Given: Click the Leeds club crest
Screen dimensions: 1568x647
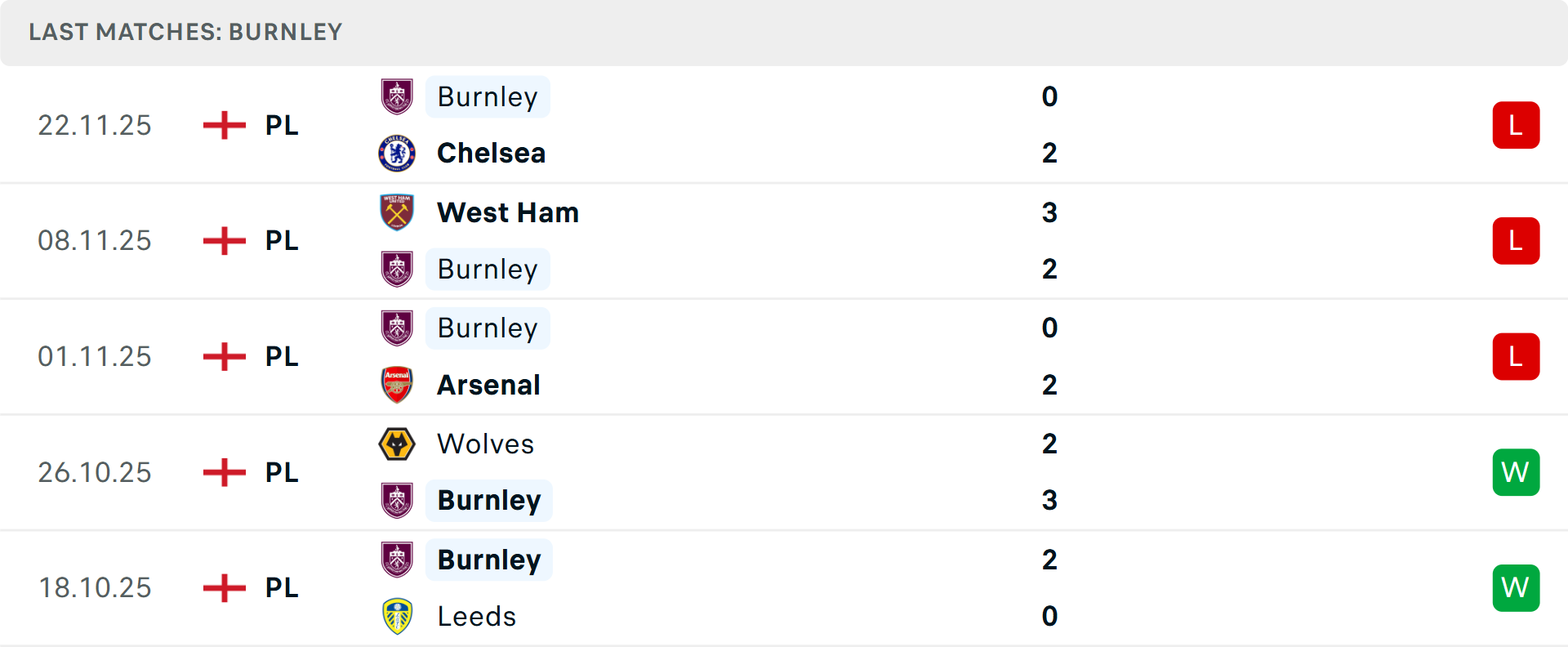Looking at the screenshot, I should pyautogui.click(x=398, y=617).
